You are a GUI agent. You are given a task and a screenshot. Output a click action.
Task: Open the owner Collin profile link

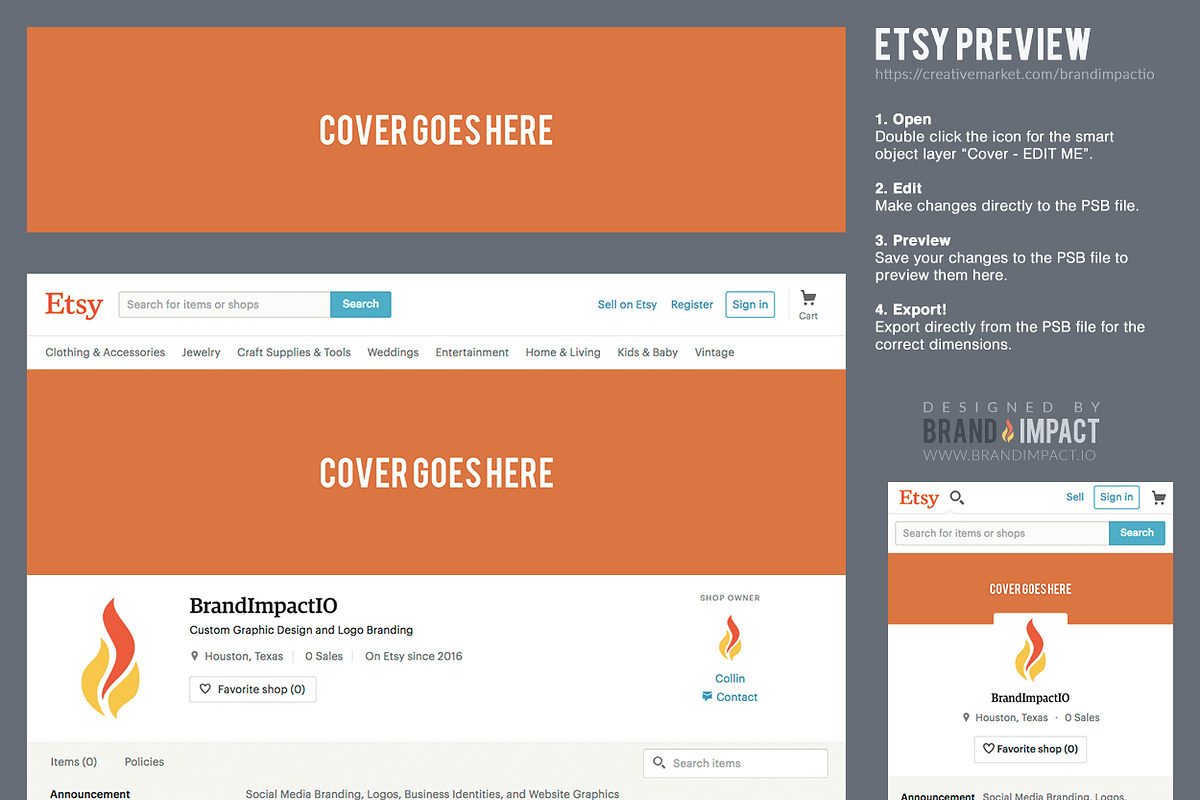pos(730,679)
